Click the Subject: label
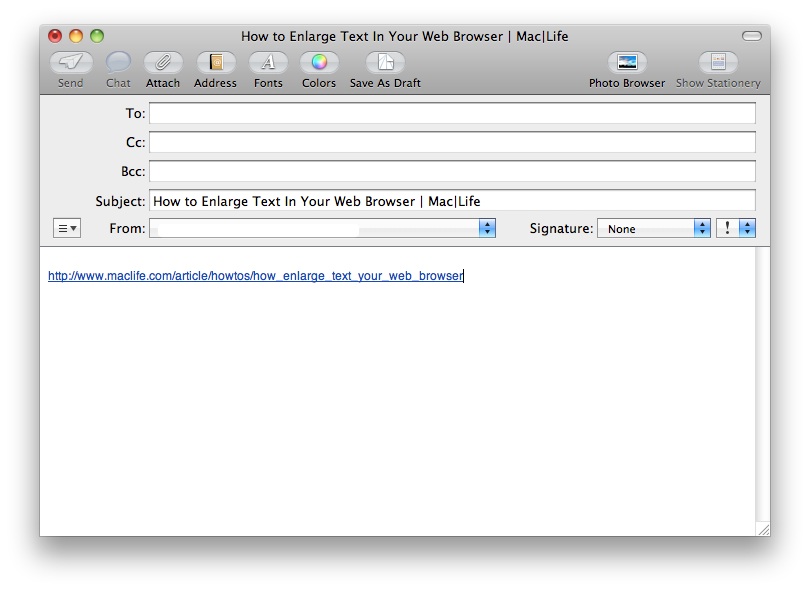810x591 pixels. pos(120,201)
